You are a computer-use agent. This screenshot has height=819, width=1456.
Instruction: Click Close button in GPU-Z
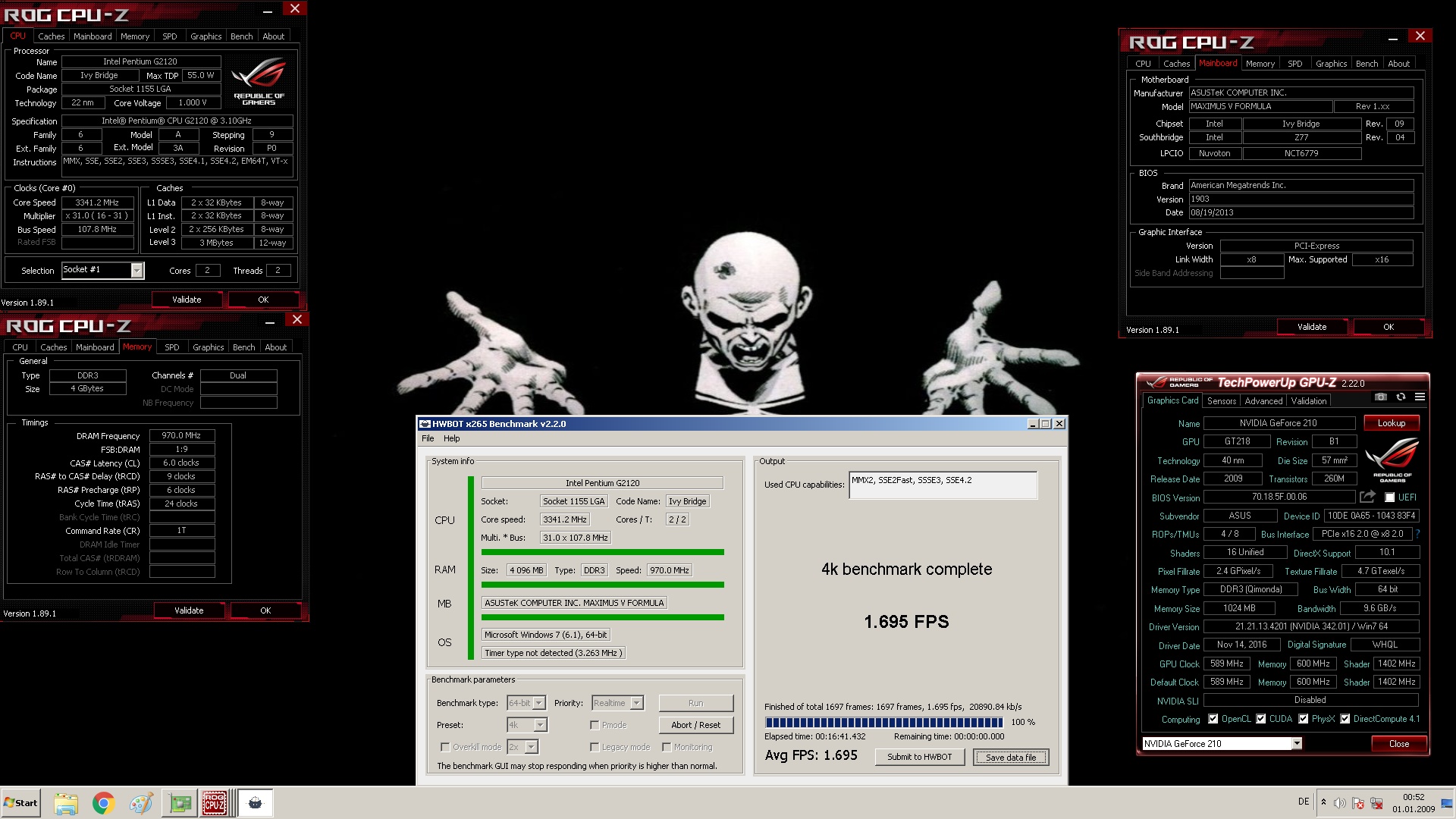tap(1399, 744)
